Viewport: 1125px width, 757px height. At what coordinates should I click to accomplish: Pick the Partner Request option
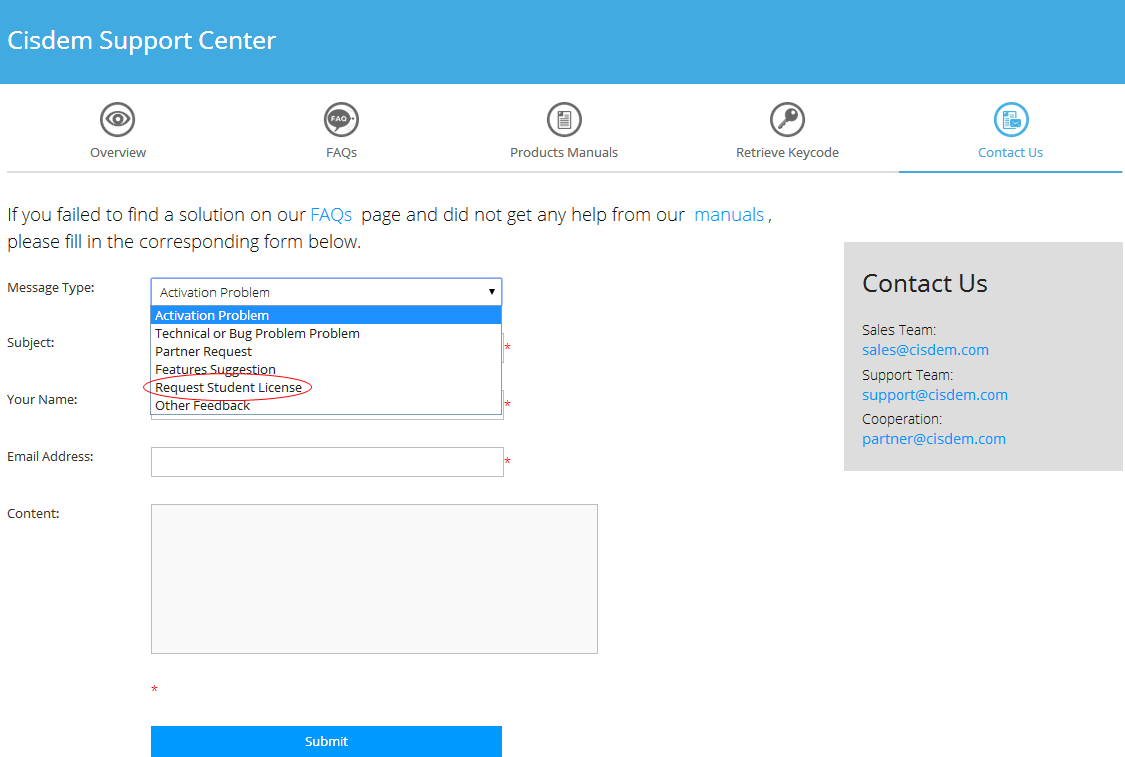click(x=326, y=352)
